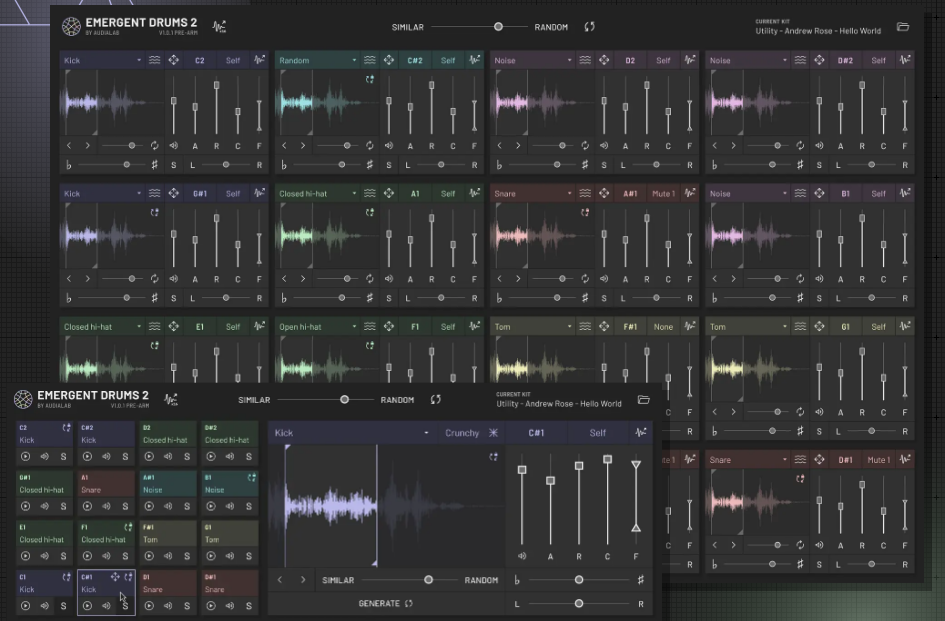Go to the next sample with the compact editor's right arrow
The height and width of the screenshot is (621, 945).
[x=303, y=579]
